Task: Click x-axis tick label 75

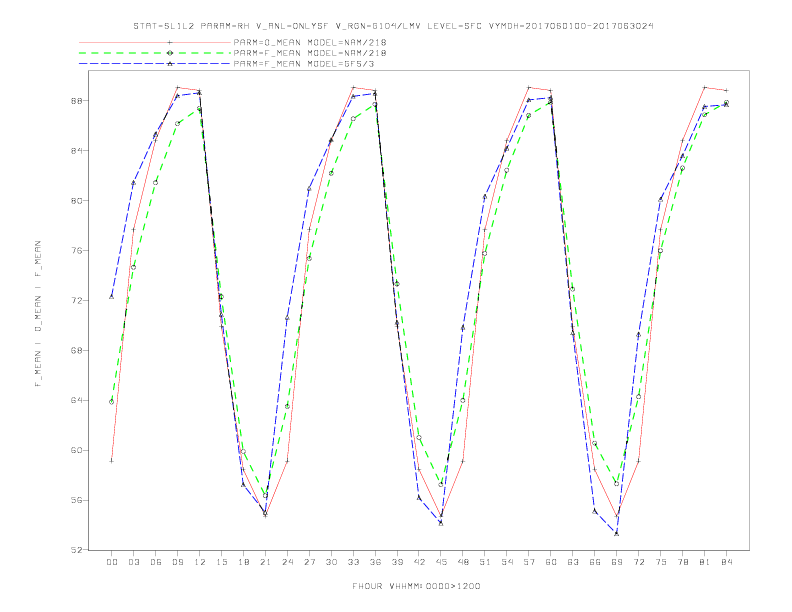Action: [x=661, y=562]
